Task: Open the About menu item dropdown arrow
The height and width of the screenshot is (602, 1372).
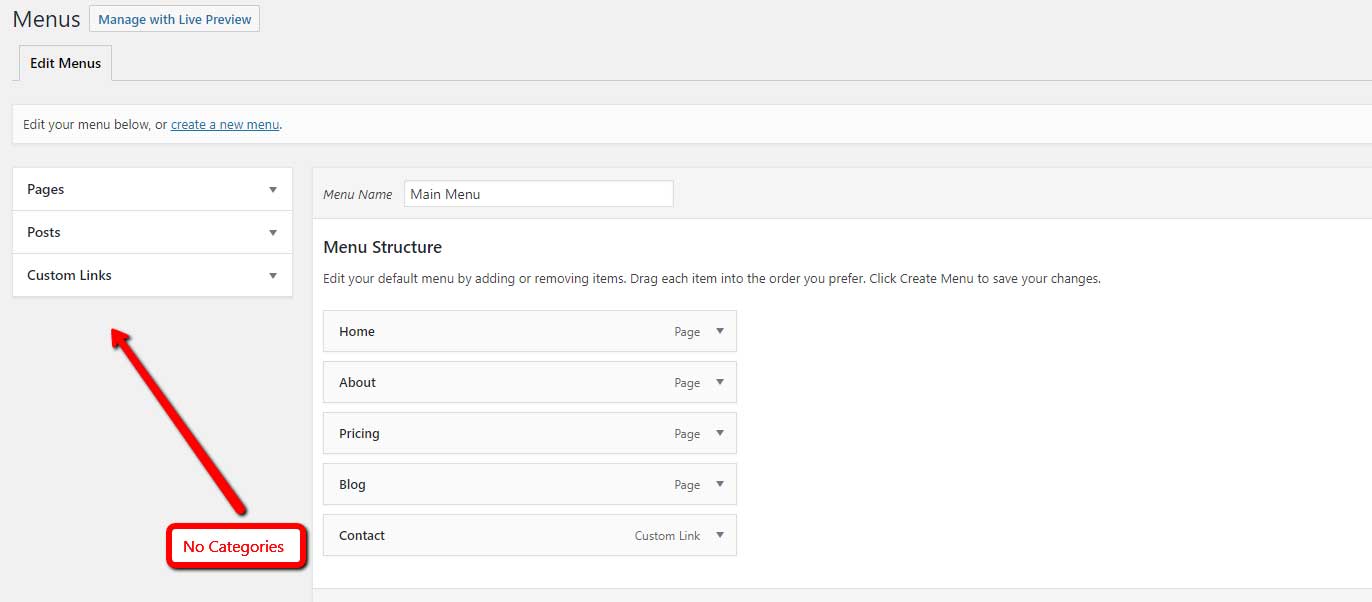Action: click(x=719, y=382)
